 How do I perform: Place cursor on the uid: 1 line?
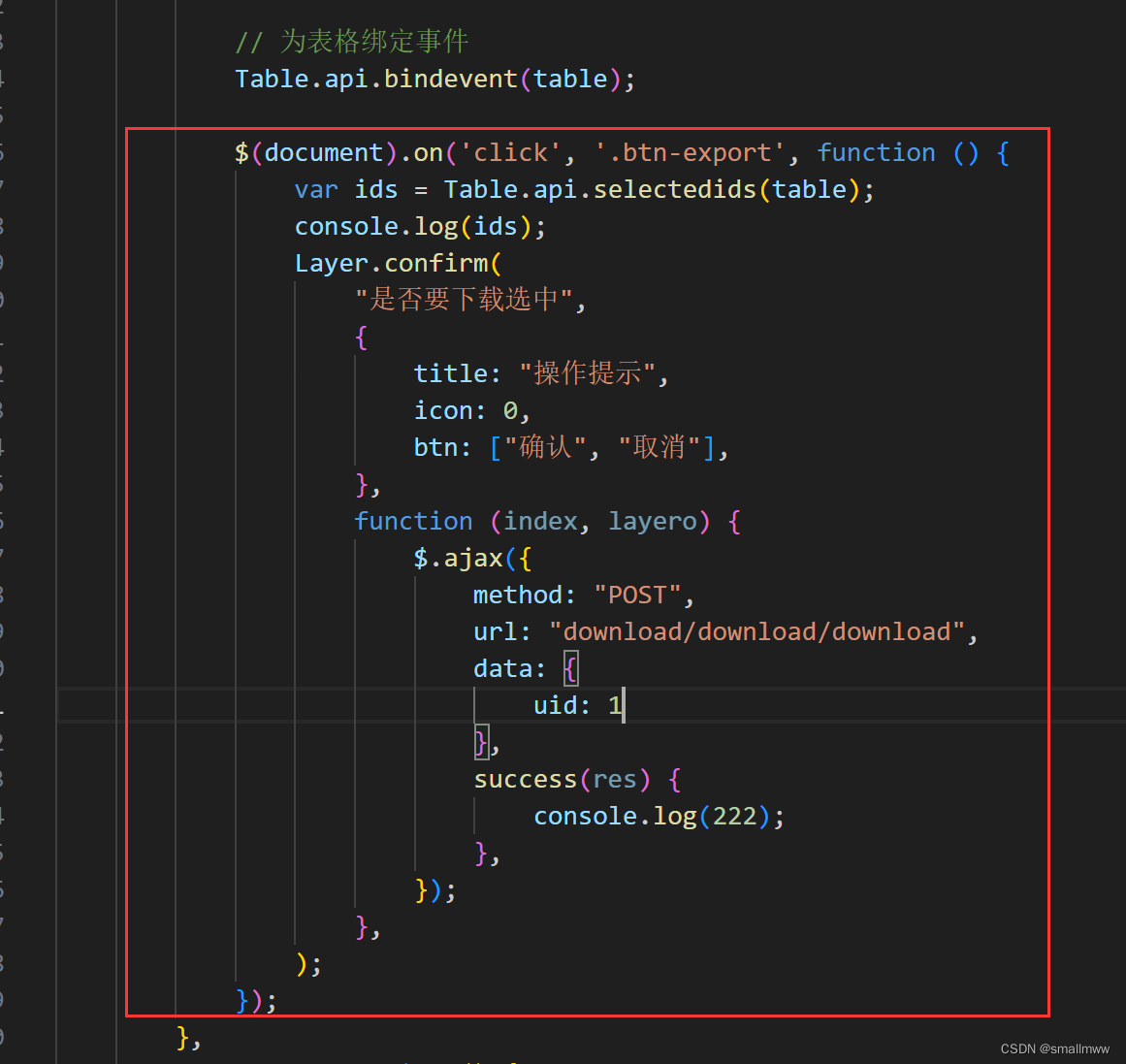coord(576,705)
